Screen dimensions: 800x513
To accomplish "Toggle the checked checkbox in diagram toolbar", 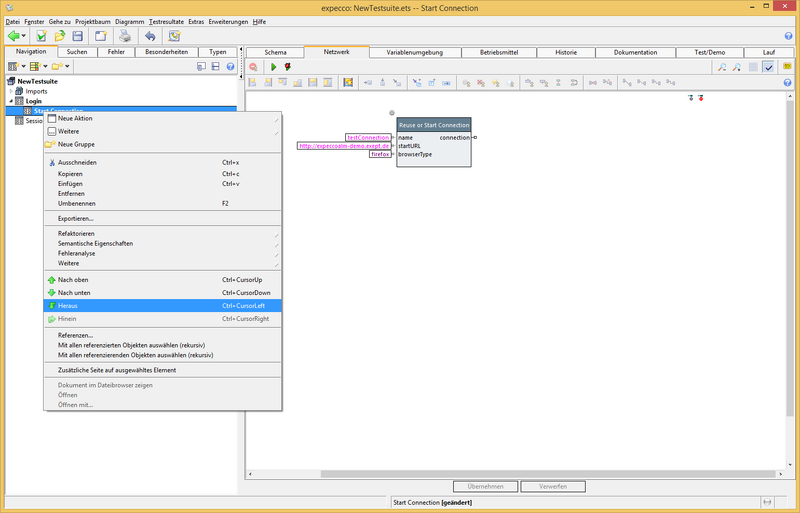I will [768, 67].
